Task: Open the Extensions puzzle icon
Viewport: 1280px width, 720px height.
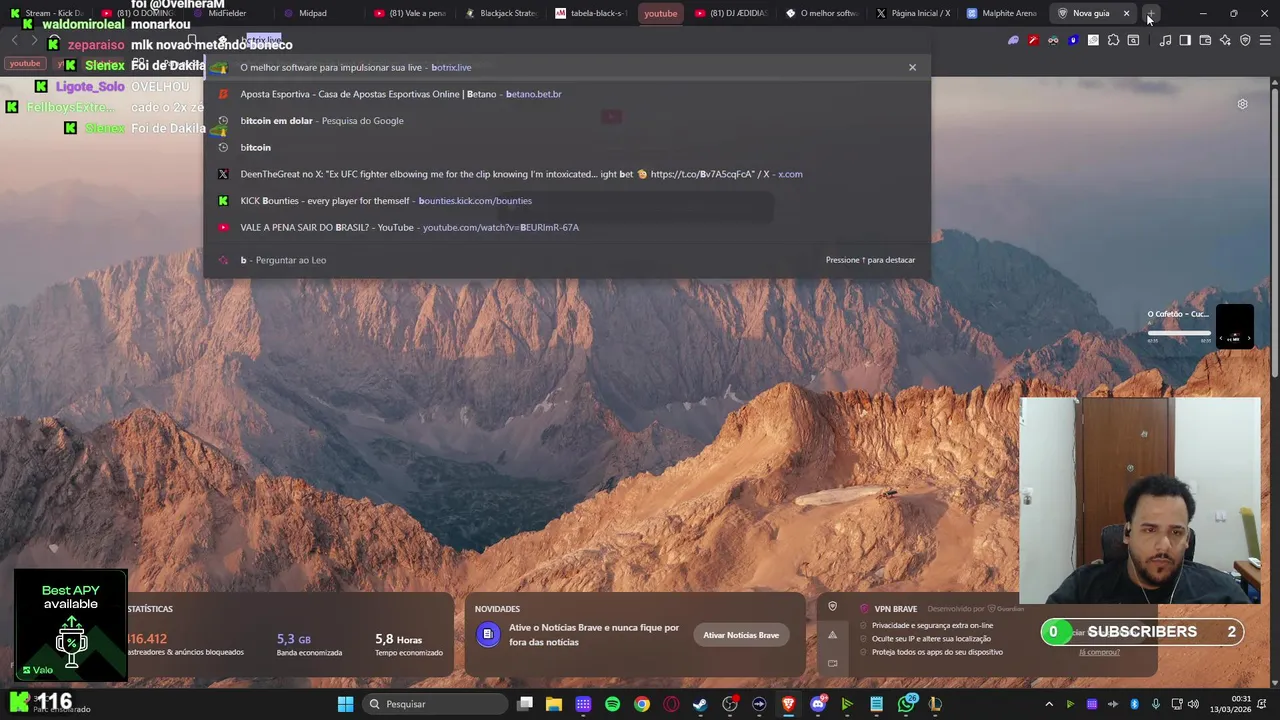Action: 1113,40
